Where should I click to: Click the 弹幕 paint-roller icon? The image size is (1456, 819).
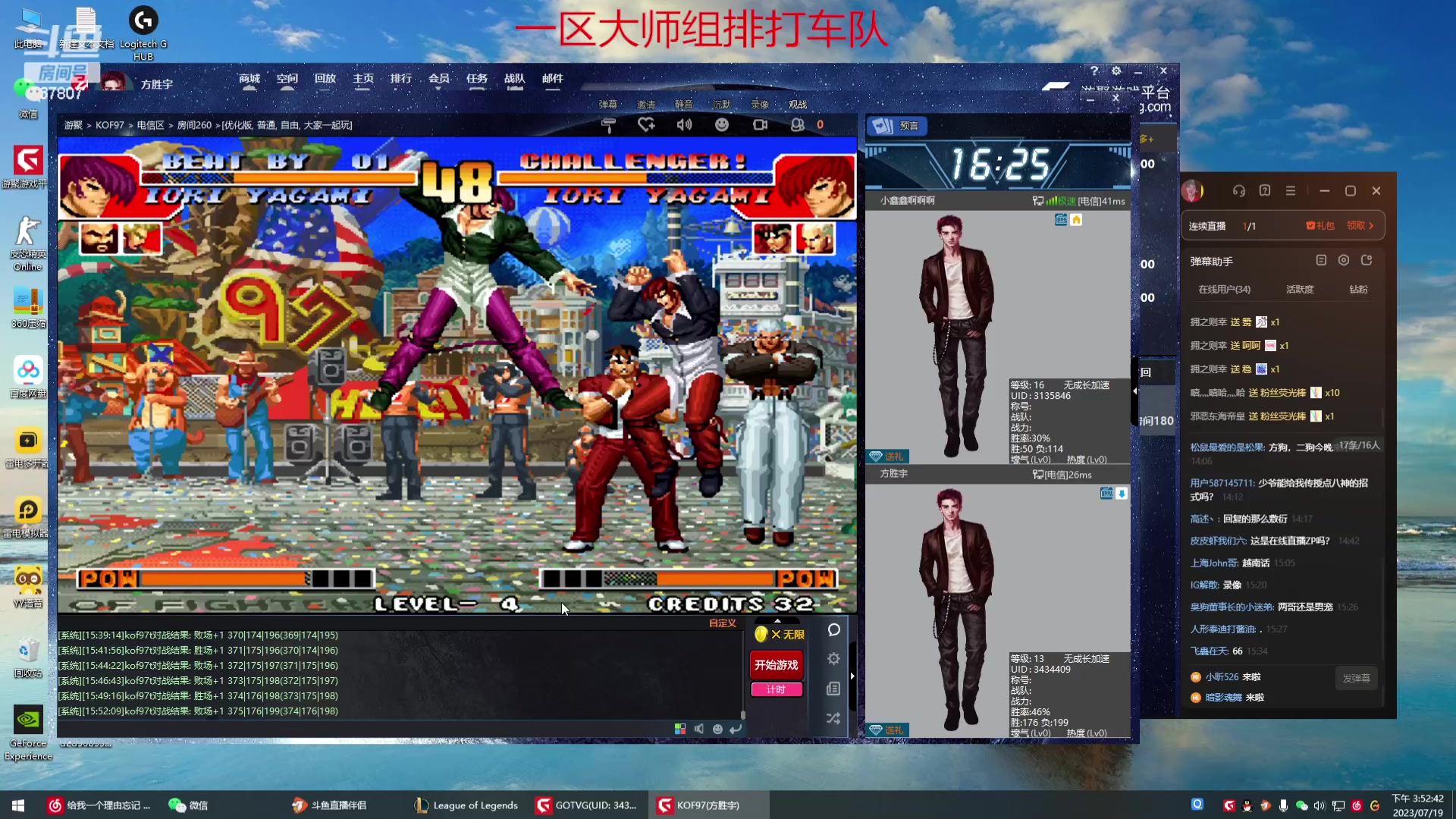coord(608,125)
